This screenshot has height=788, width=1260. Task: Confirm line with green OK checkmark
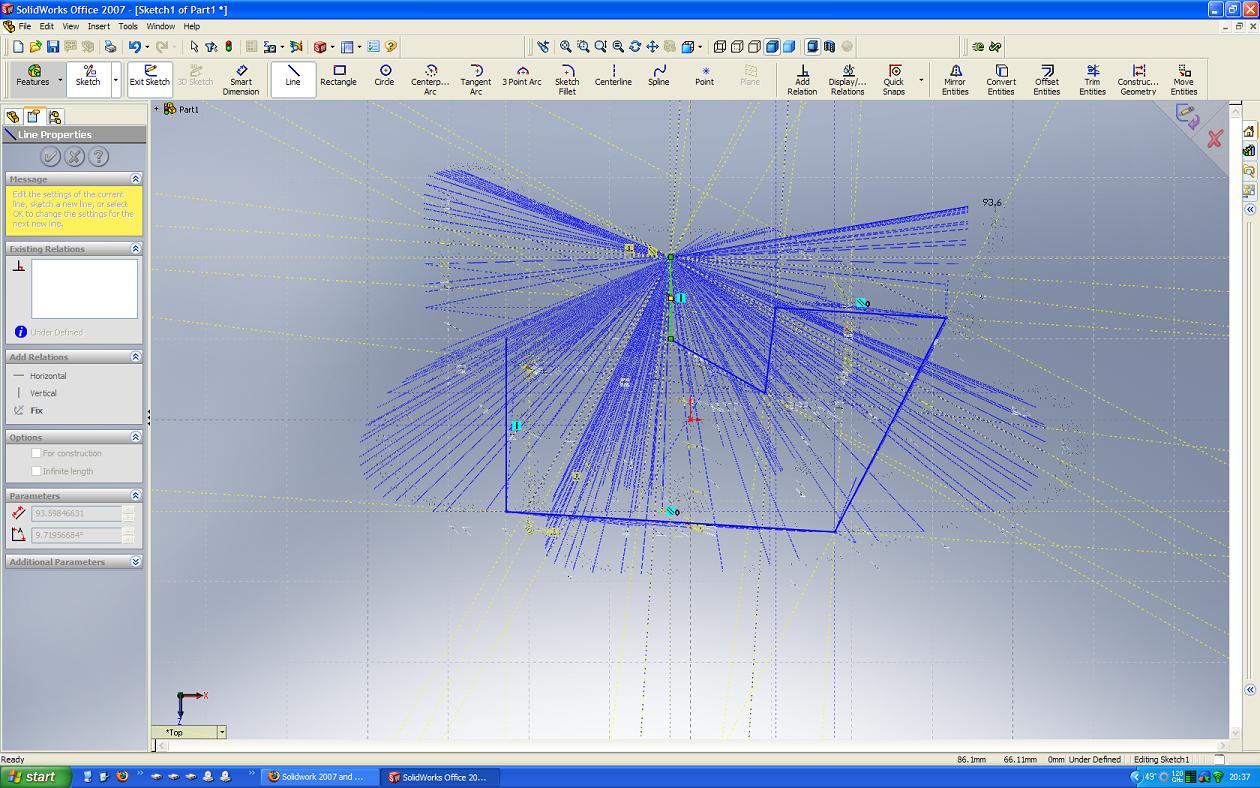(x=51, y=156)
